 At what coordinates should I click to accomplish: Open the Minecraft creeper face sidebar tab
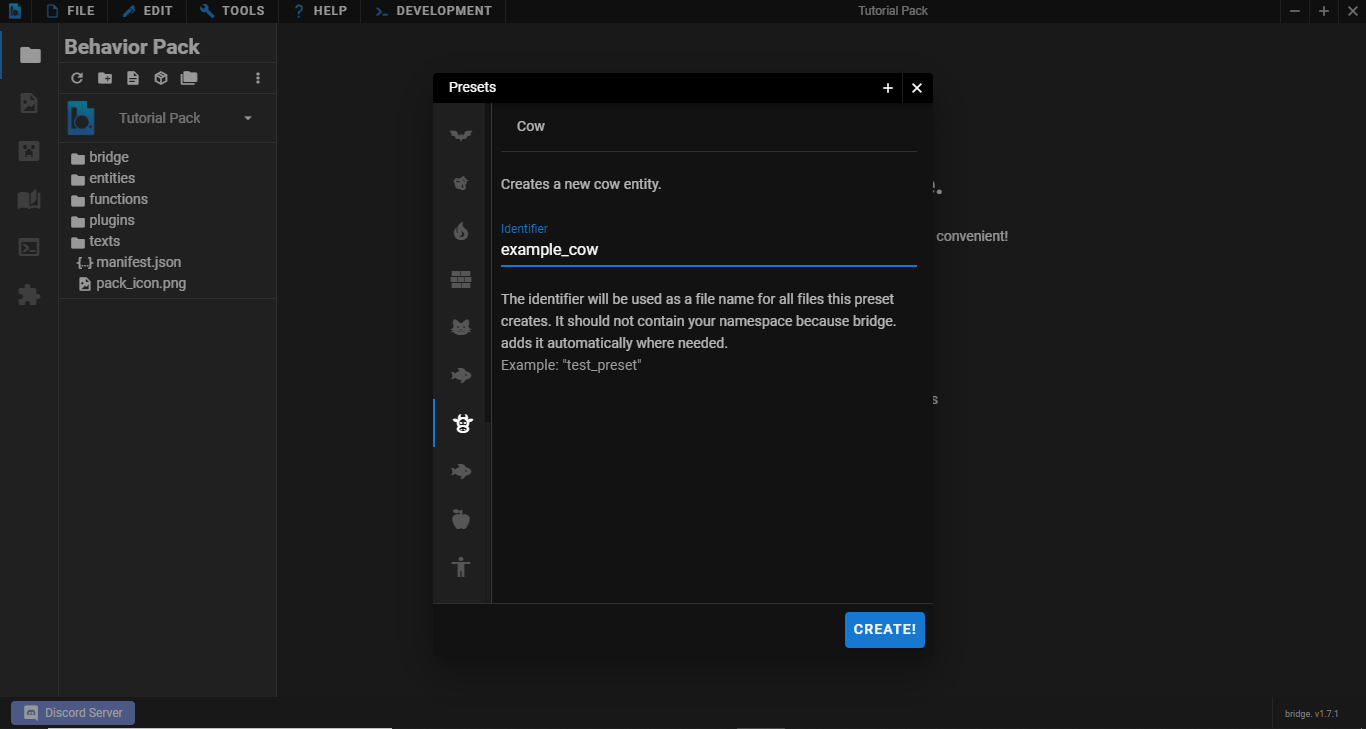coord(29,151)
